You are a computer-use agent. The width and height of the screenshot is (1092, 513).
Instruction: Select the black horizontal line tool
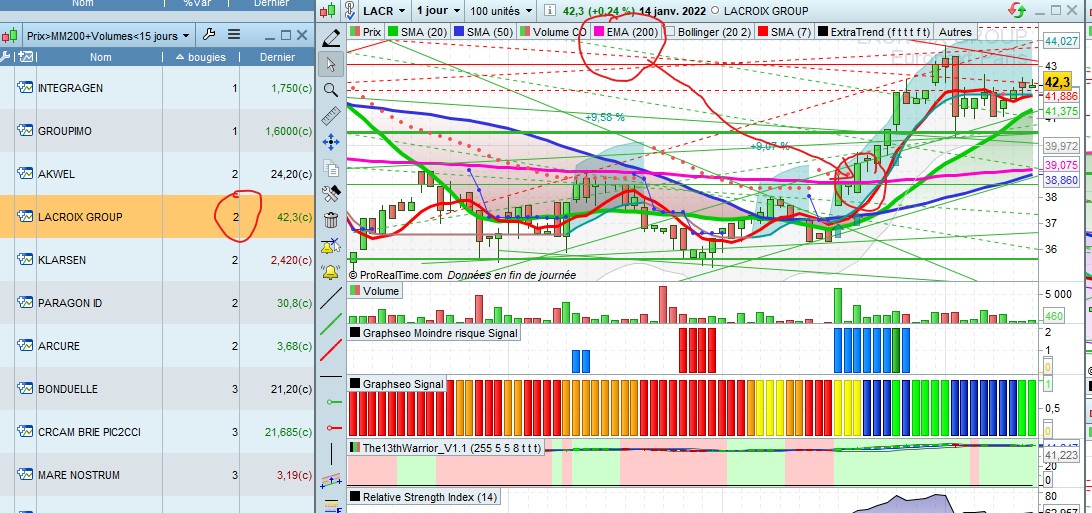(x=331, y=377)
